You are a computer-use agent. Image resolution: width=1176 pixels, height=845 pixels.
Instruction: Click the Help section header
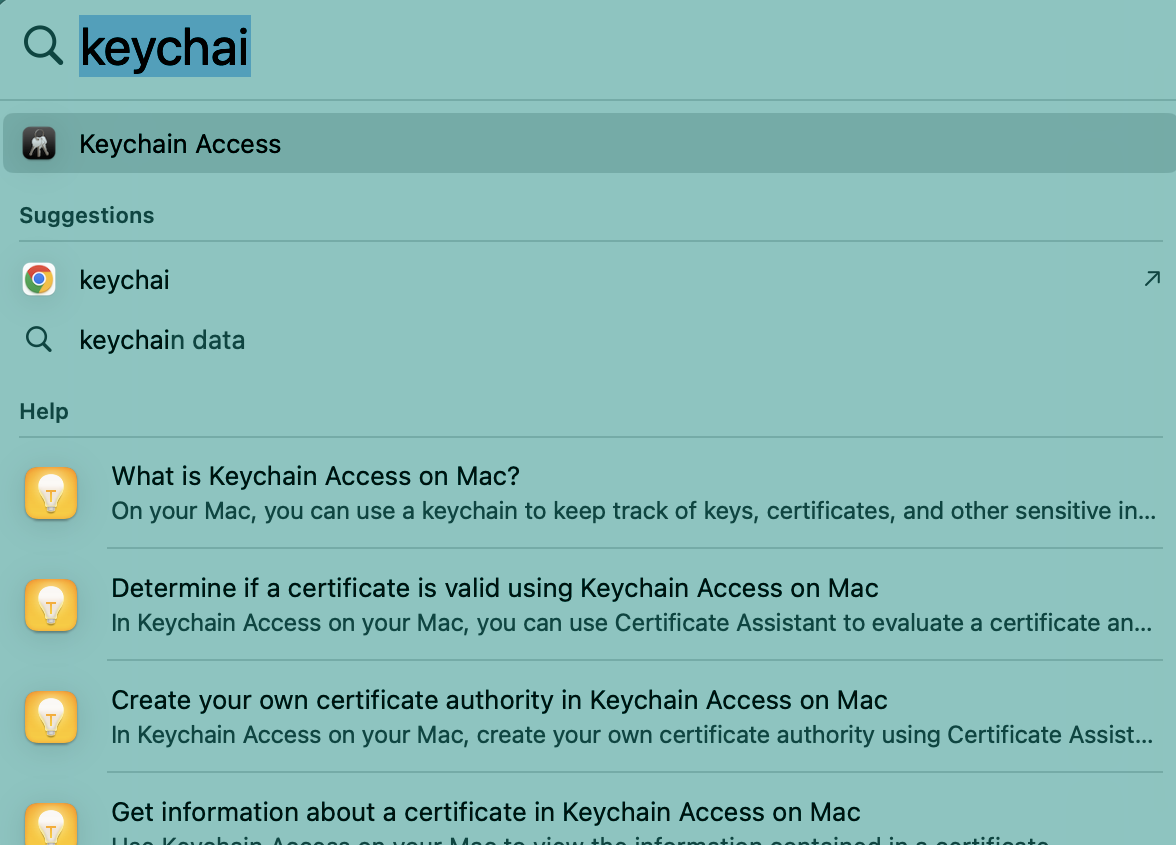tap(43, 411)
